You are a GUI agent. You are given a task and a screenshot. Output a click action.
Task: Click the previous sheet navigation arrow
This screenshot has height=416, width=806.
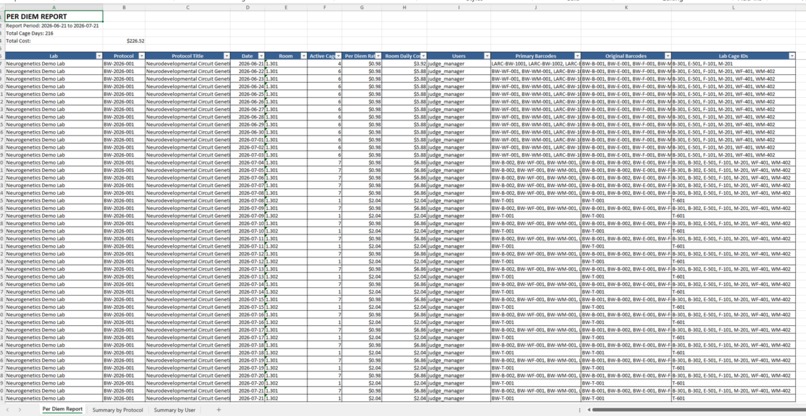click(7, 410)
